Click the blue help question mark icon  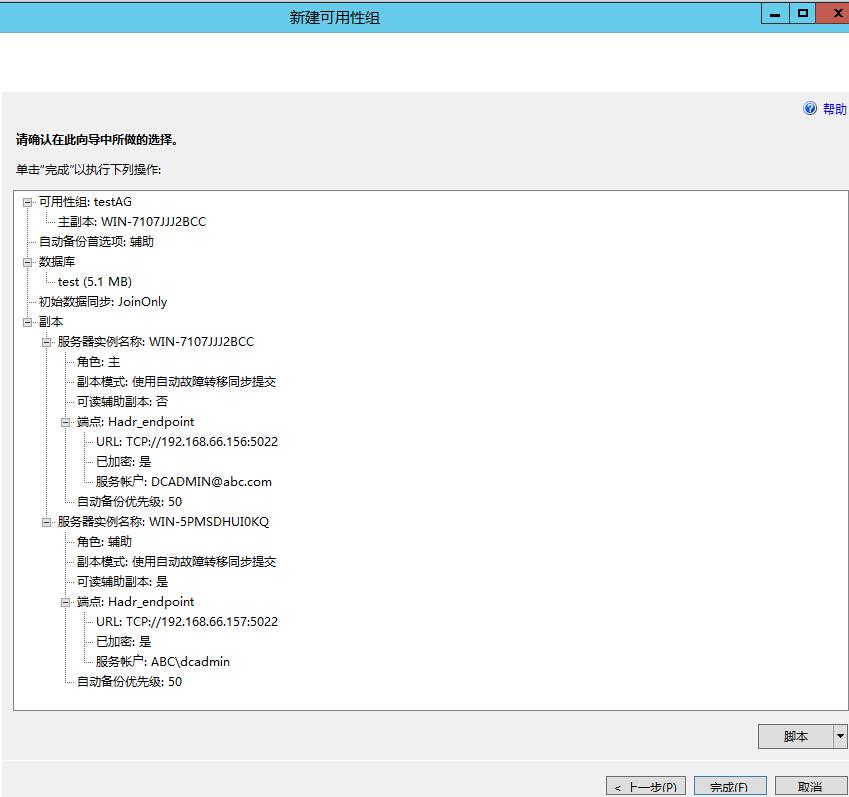[810, 109]
